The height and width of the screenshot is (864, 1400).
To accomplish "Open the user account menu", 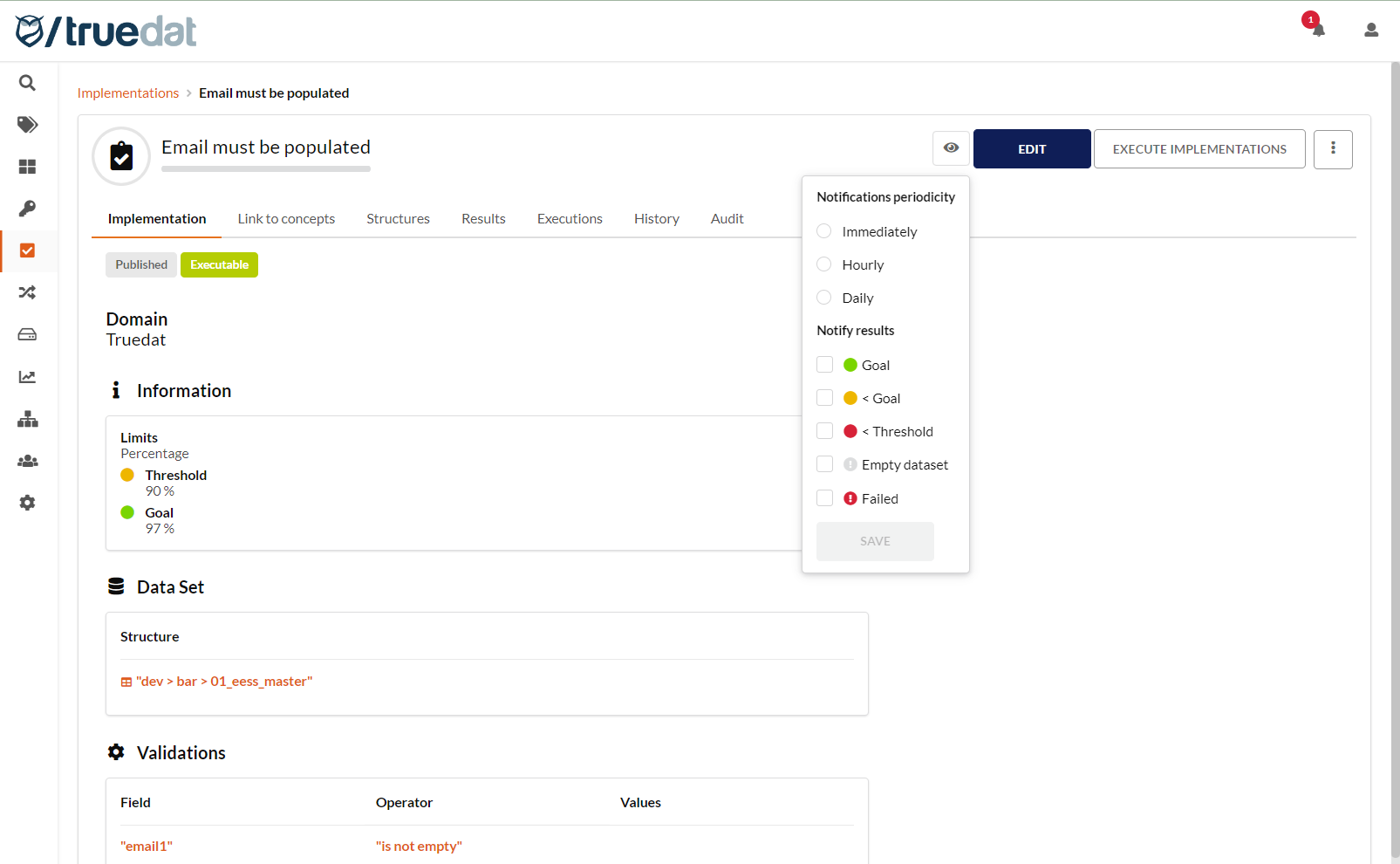I will pos(1370,29).
